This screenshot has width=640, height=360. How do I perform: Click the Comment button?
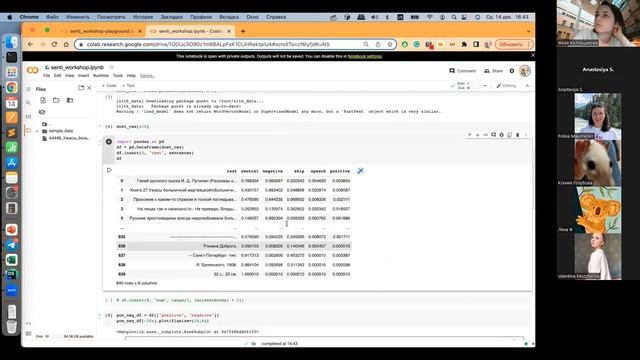coord(462,71)
